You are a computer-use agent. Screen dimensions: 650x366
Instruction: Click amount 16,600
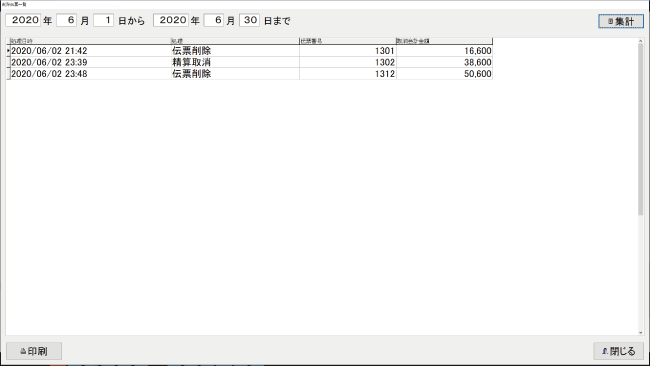click(x=444, y=51)
